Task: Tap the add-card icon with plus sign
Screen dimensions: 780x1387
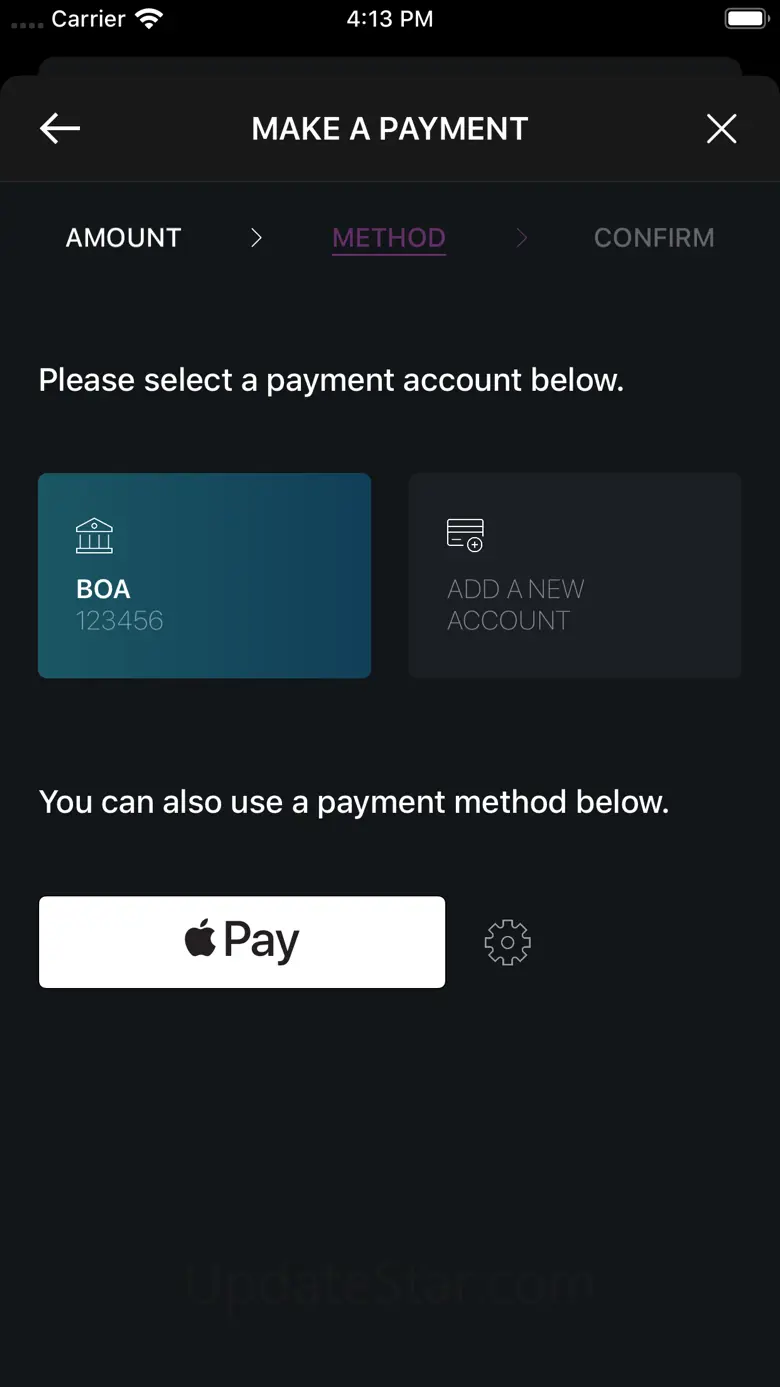Action: [465, 535]
